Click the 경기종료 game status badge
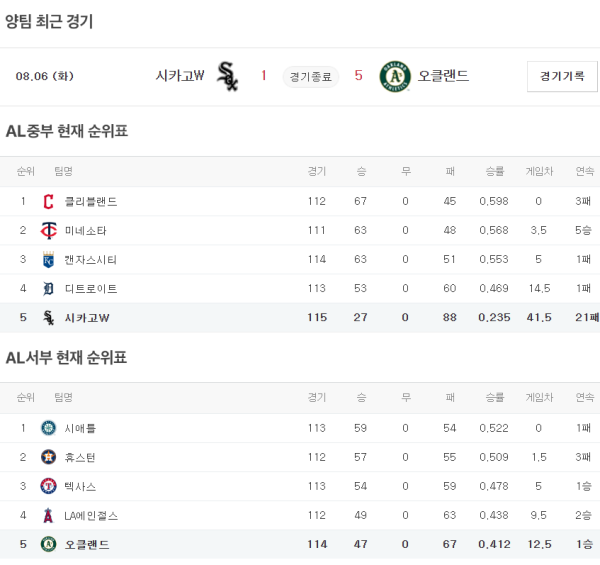This screenshot has width=600, height=565. coord(311,76)
